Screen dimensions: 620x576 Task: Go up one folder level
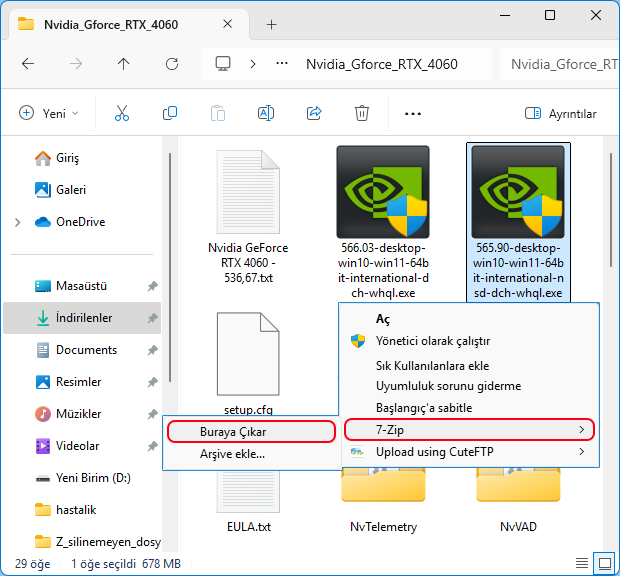tap(123, 64)
